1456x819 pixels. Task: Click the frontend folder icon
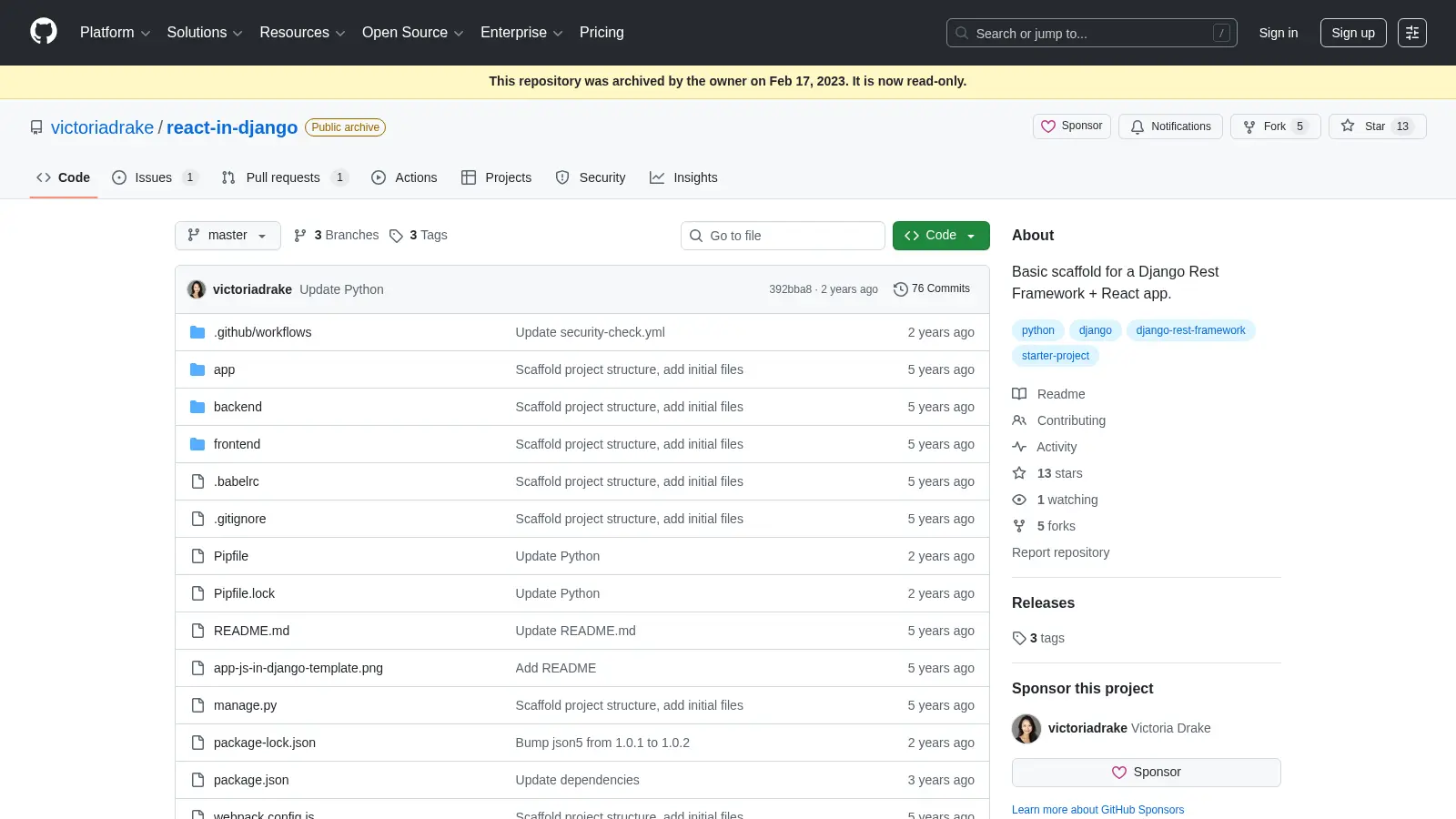point(197,444)
